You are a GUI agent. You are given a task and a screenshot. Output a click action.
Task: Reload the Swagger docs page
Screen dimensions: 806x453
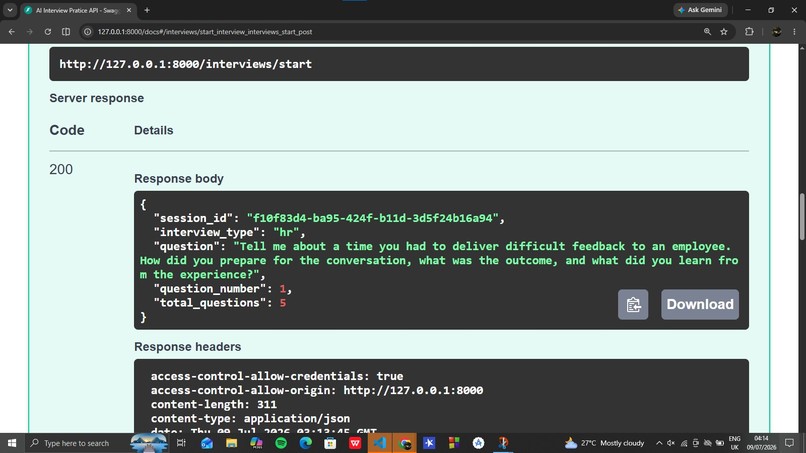click(x=47, y=32)
